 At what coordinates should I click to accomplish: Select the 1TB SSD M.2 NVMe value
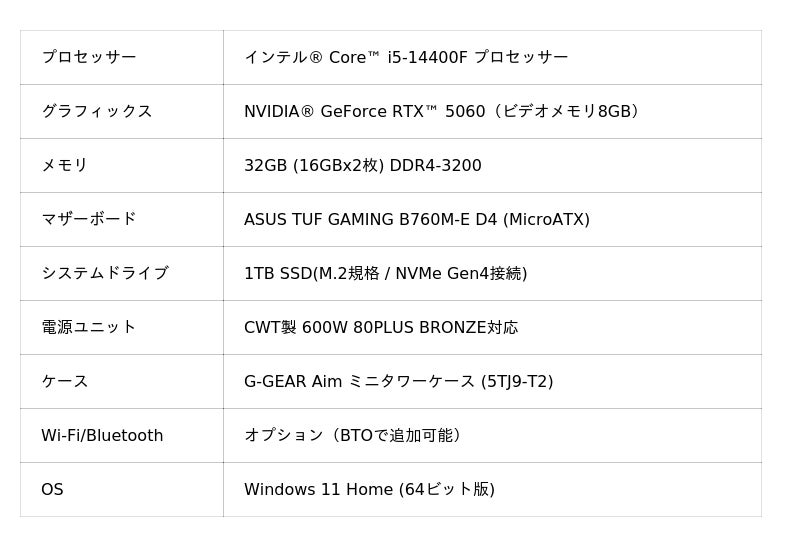(386, 273)
